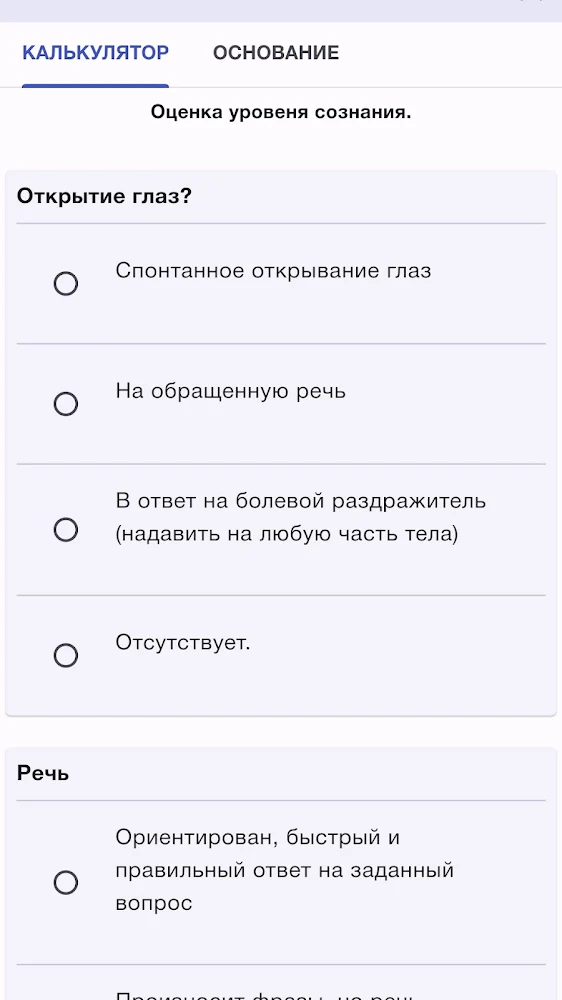Click the Открытие глаз? section header

tap(104, 196)
